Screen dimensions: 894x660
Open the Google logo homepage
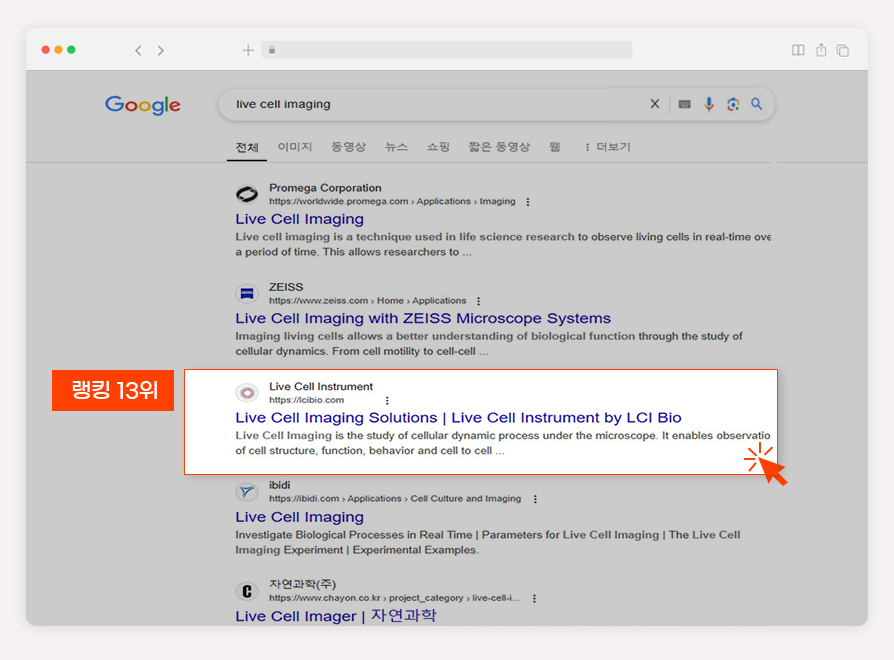pos(143,105)
